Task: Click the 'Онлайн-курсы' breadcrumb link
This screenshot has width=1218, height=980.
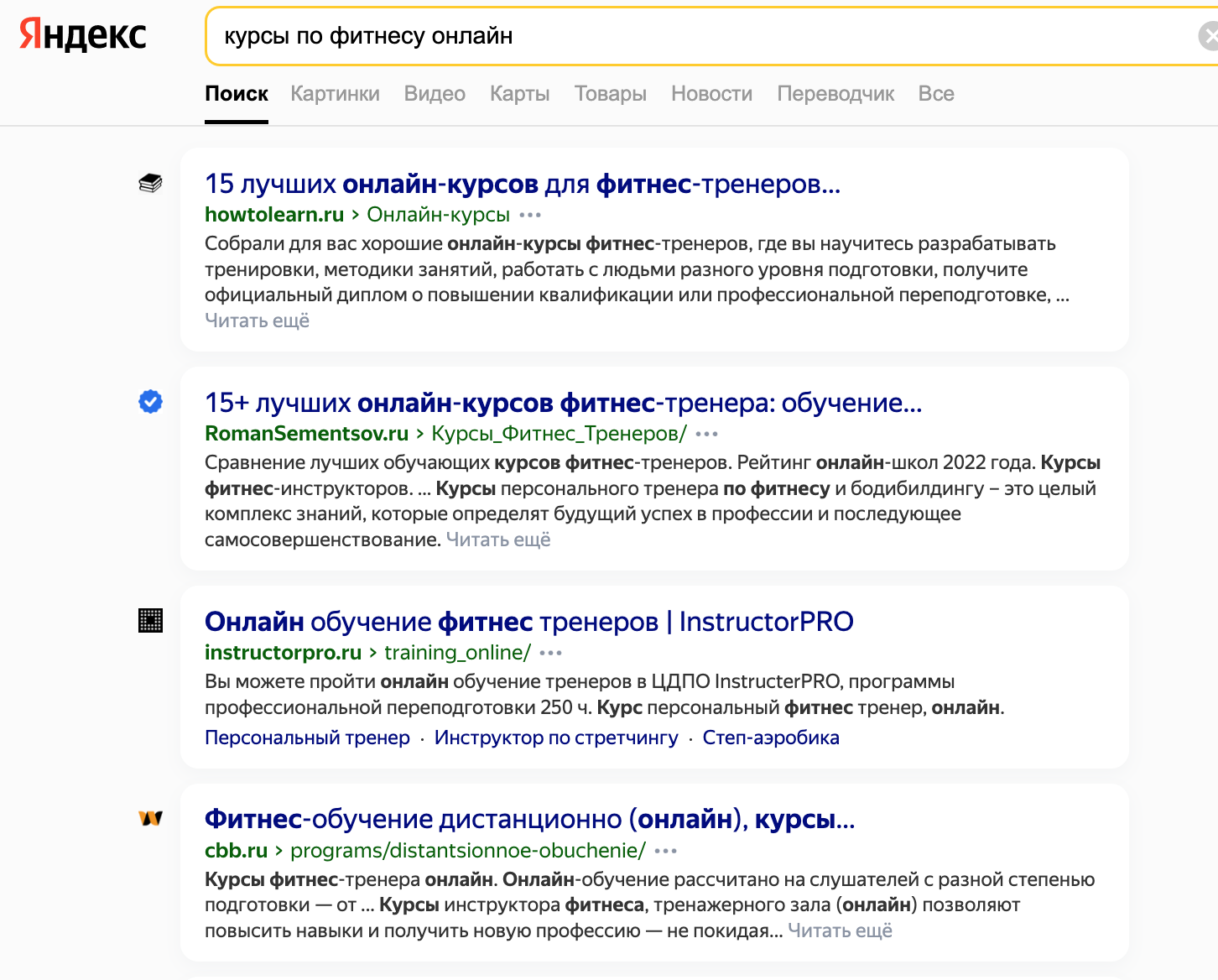Action: [x=438, y=215]
